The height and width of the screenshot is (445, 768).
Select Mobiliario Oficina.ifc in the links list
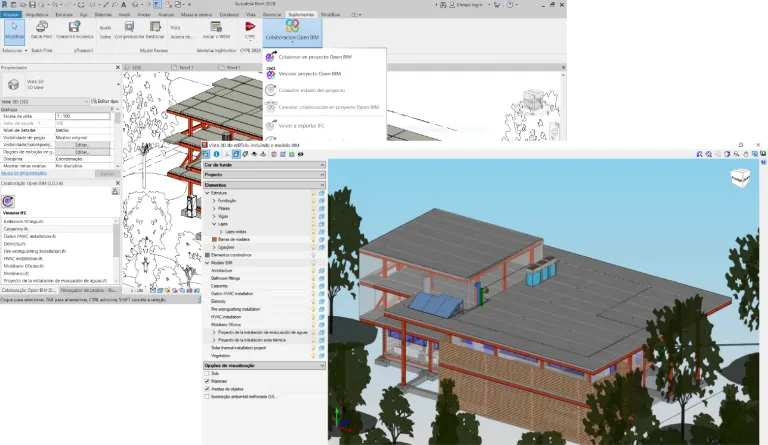point(57,266)
